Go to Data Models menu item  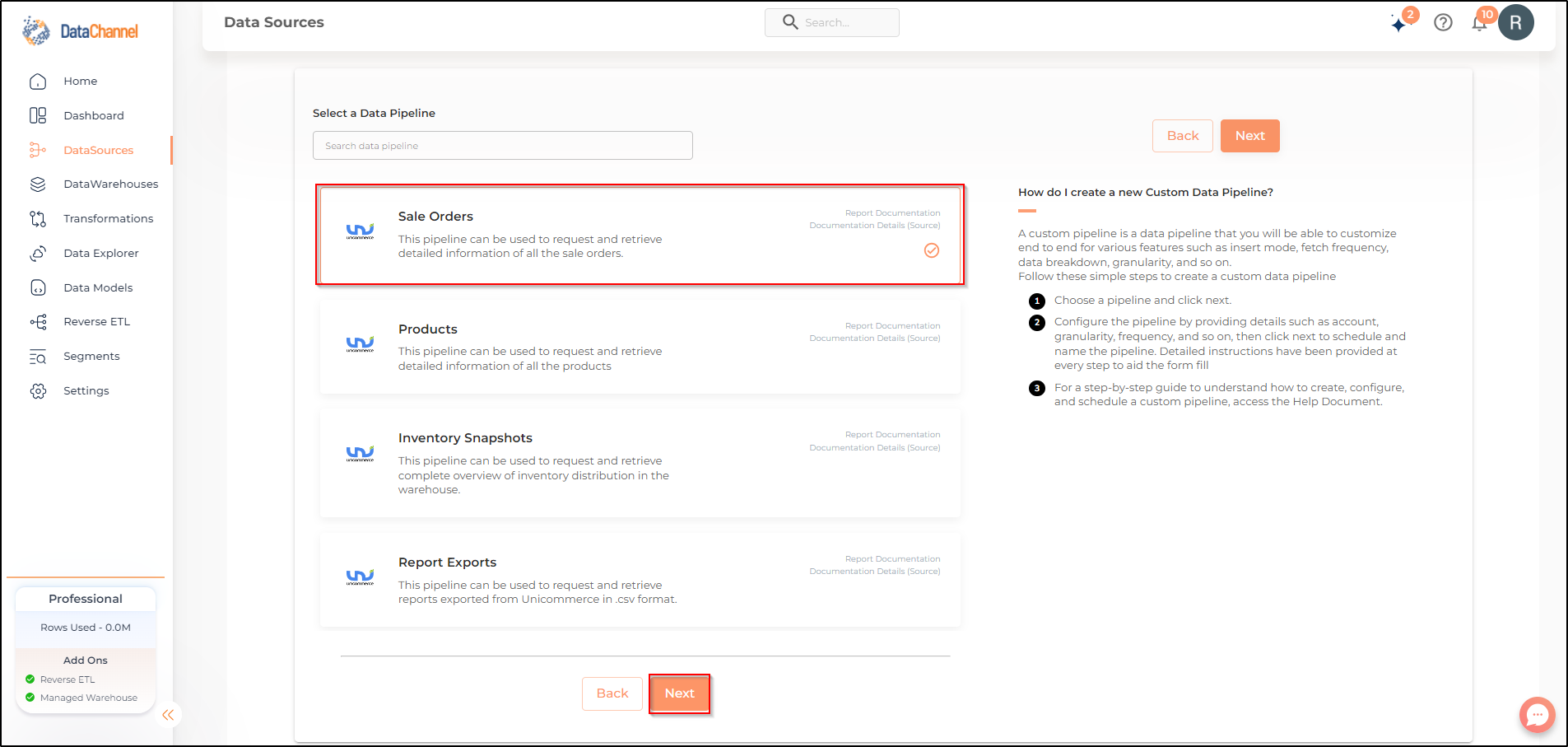[x=98, y=288]
